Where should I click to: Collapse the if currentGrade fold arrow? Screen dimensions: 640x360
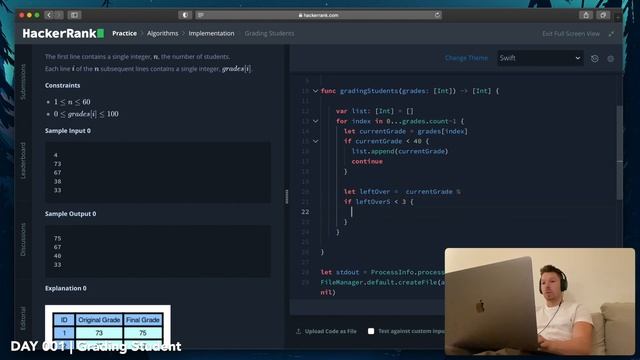pos(316,141)
